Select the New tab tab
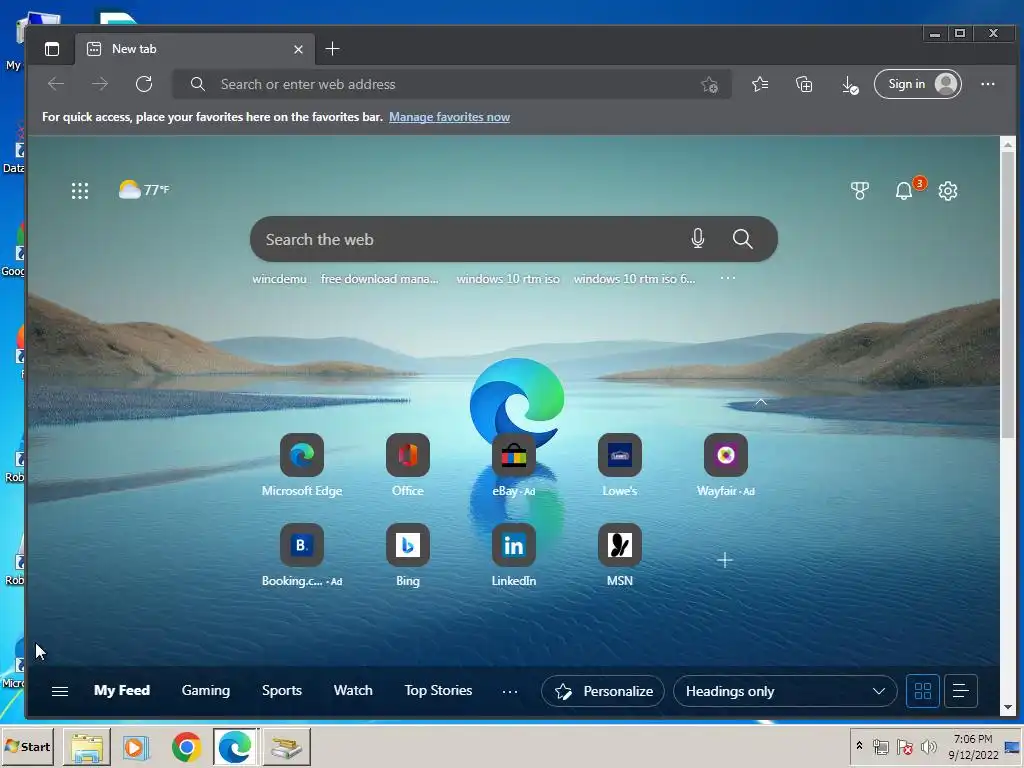Image resolution: width=1024 pixels, height=768 pixels. tap(195, 49)
